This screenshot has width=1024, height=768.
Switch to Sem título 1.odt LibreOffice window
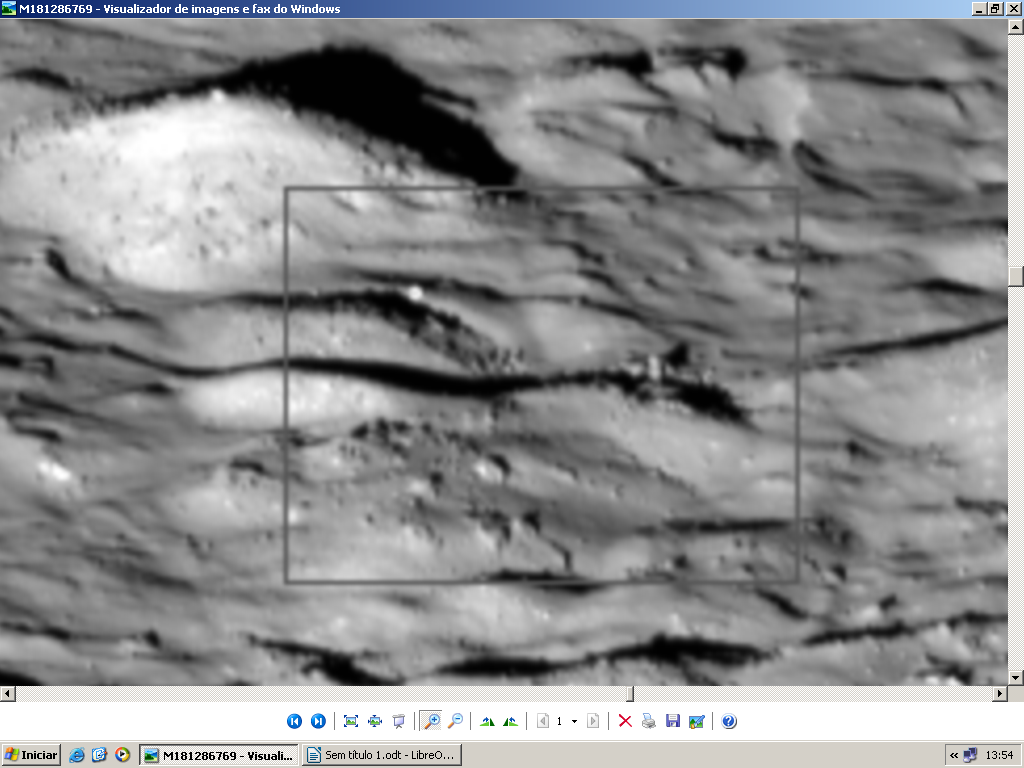383,755
